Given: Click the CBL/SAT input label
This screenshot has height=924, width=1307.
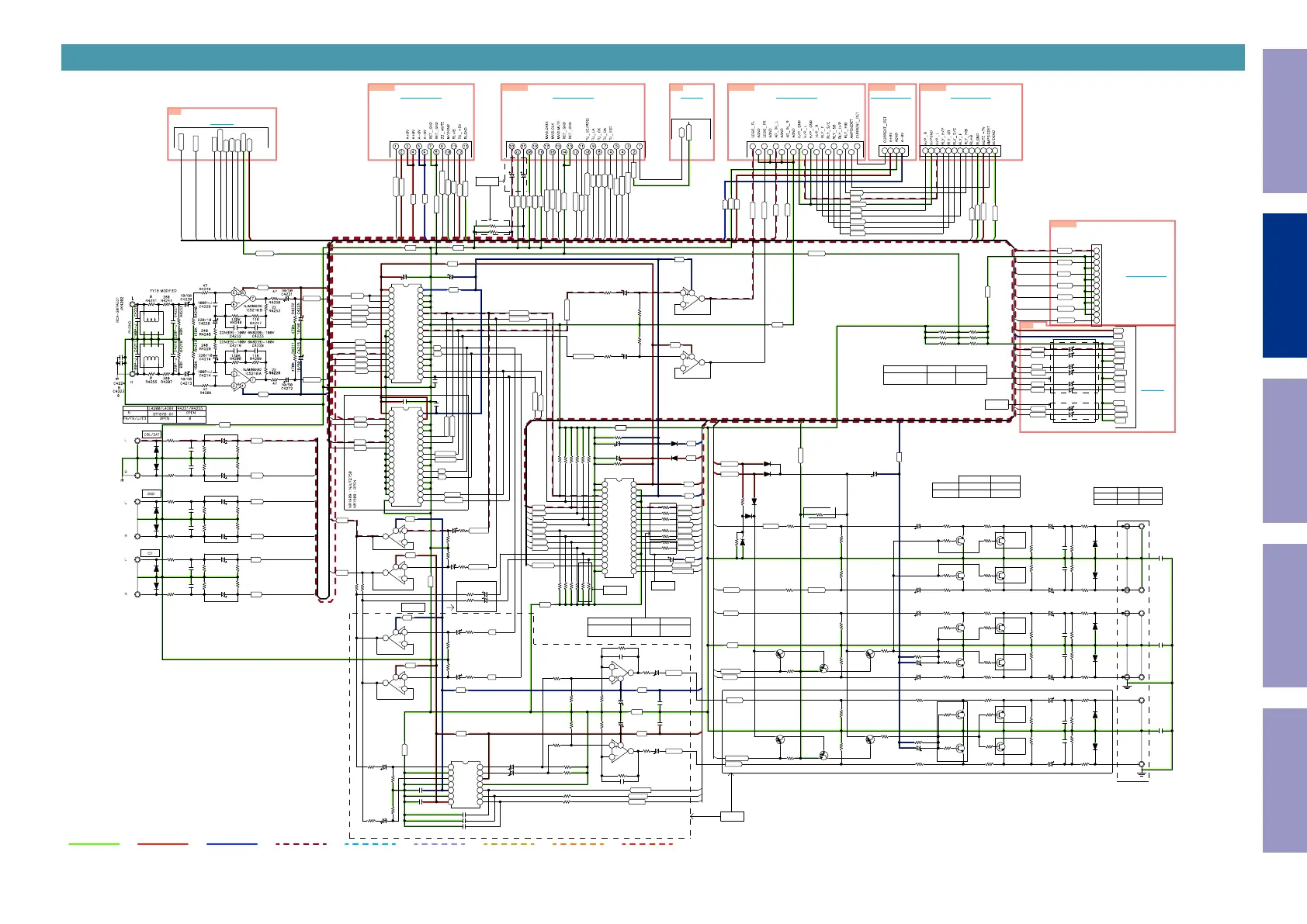Looking at the screenshot, I should (151, 434).
